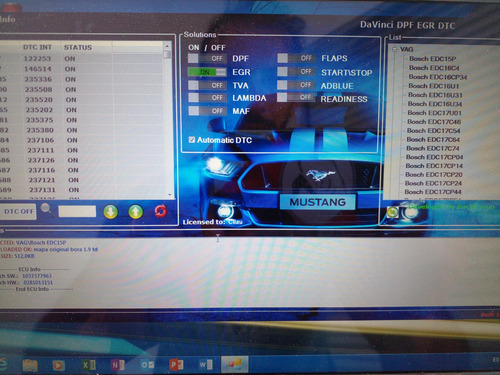Click the green down arrow icon
The height and width of the screenshot is (375, 500).
tap(111, 211)
